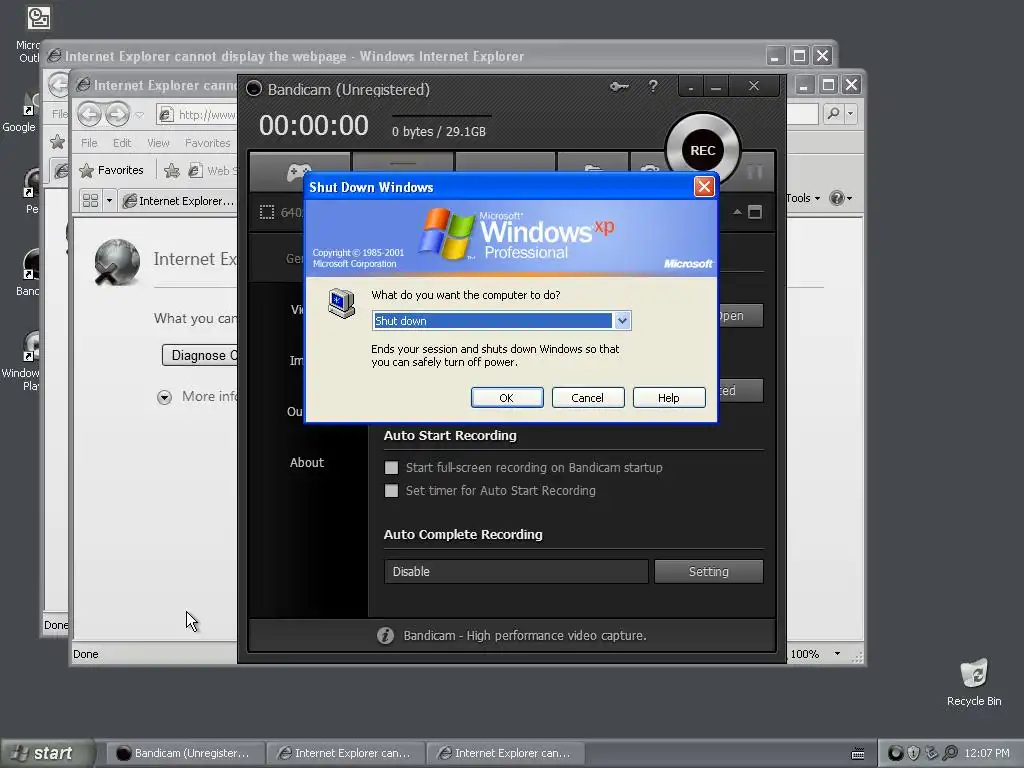Click the taskbar clock showing 12:07 PM
Image resolution: width=1024 pixels, height=768 pixels.
click(x=987, y=753)
